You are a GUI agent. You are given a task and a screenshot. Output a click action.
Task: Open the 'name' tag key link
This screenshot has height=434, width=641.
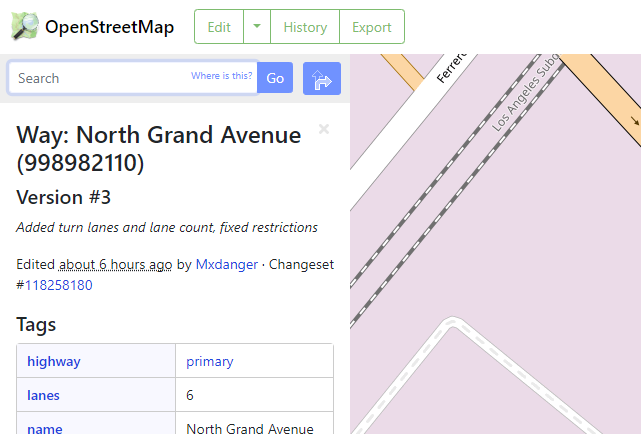pyautogui.click(x=45, y=428)
